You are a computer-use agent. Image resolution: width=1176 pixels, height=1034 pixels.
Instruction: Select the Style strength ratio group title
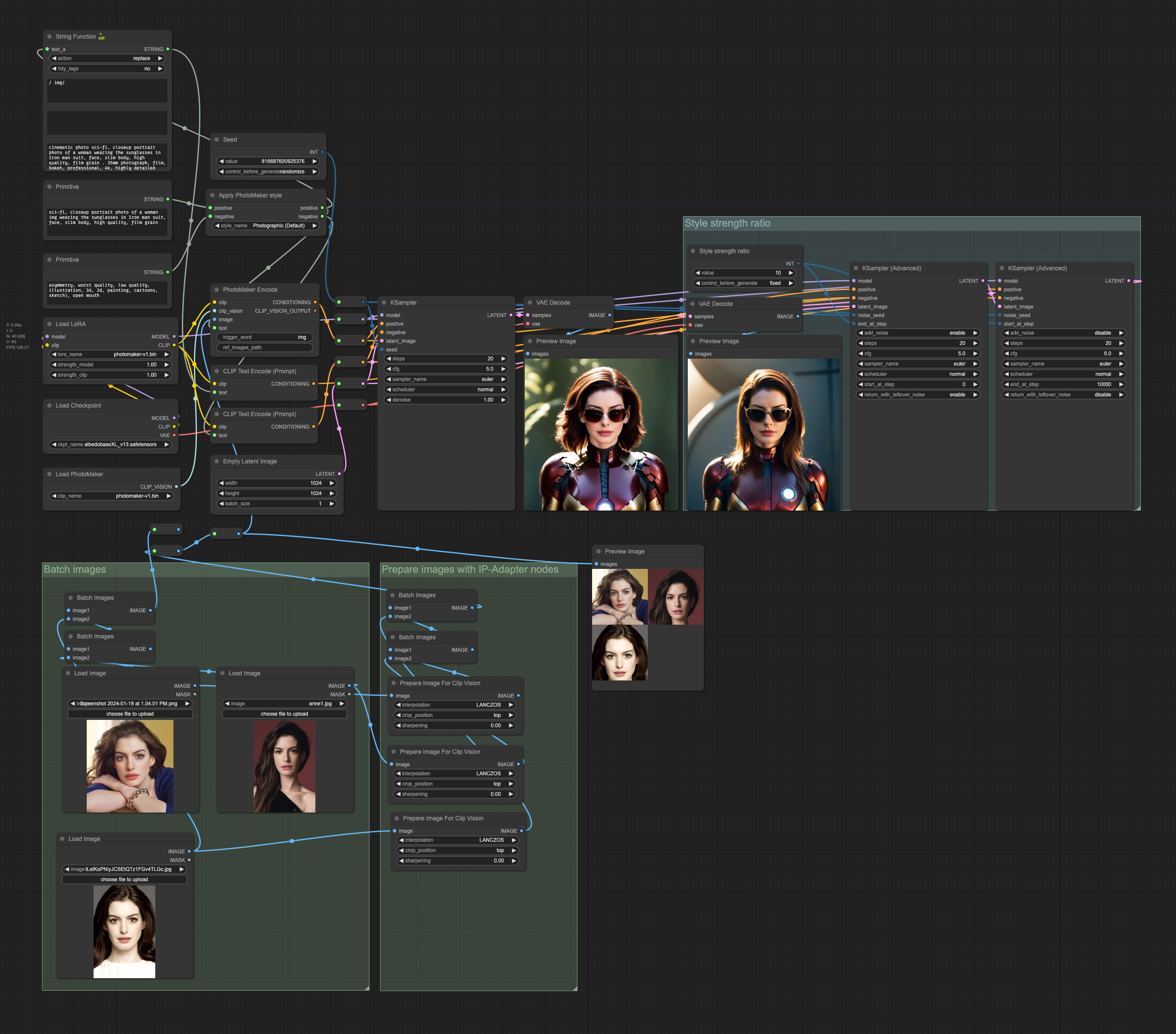click(x=727, y=223)
